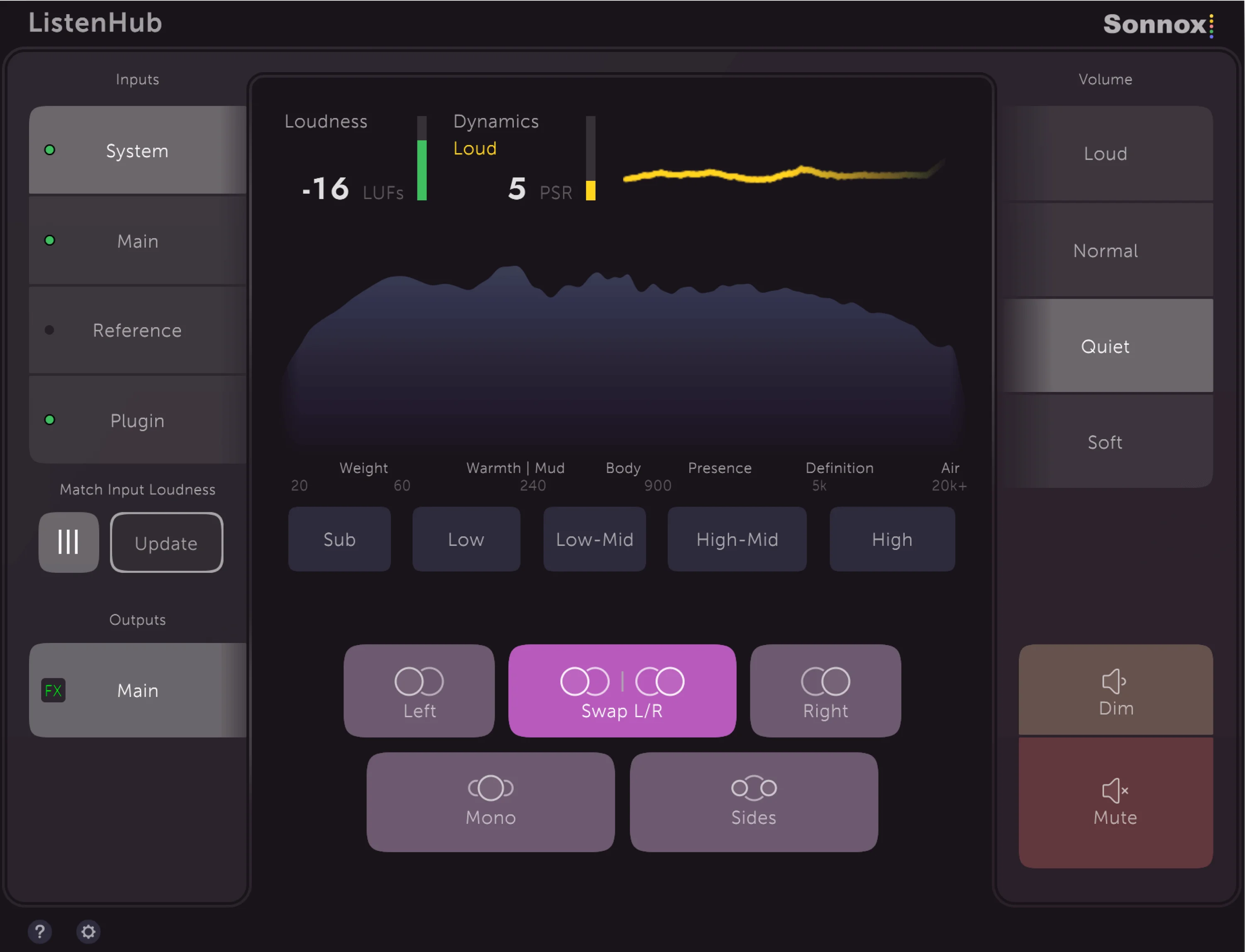The image size is (1245, 952).
Task: Click the Update loudness button
Action: click(x=167, y=542)
